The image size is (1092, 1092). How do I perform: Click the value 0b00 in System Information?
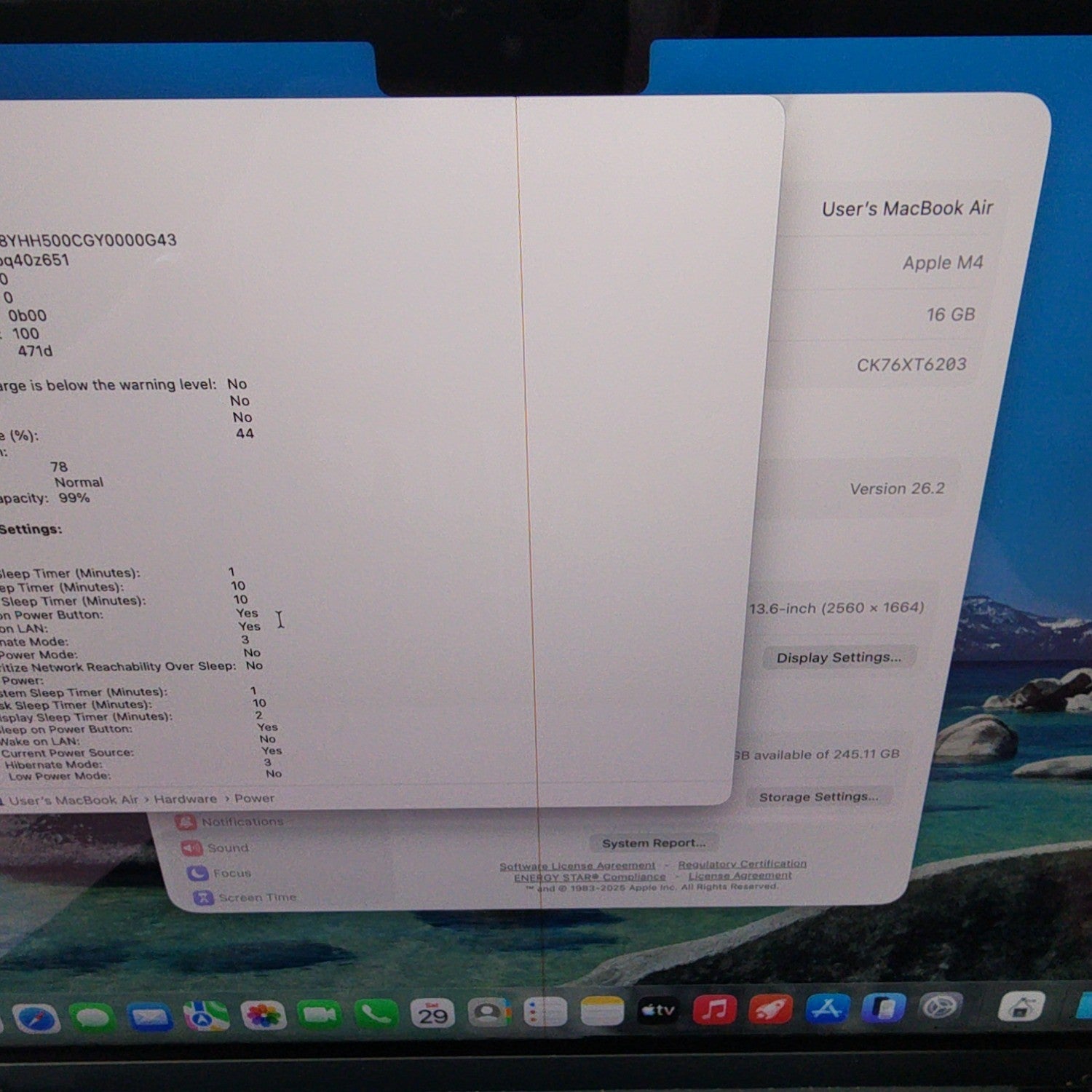[27, 315]
